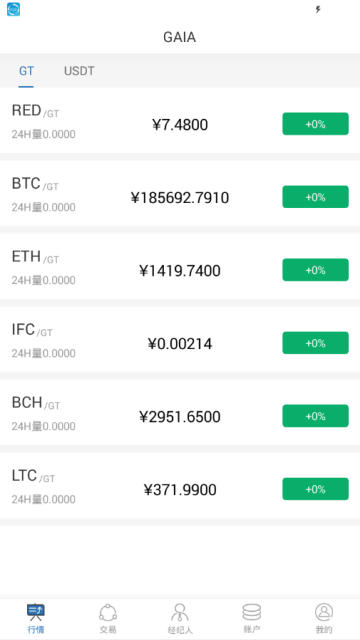Viewport: 360px width, 640px height.
Task: Tap the app logo in status bar
Action: point(13,9)
